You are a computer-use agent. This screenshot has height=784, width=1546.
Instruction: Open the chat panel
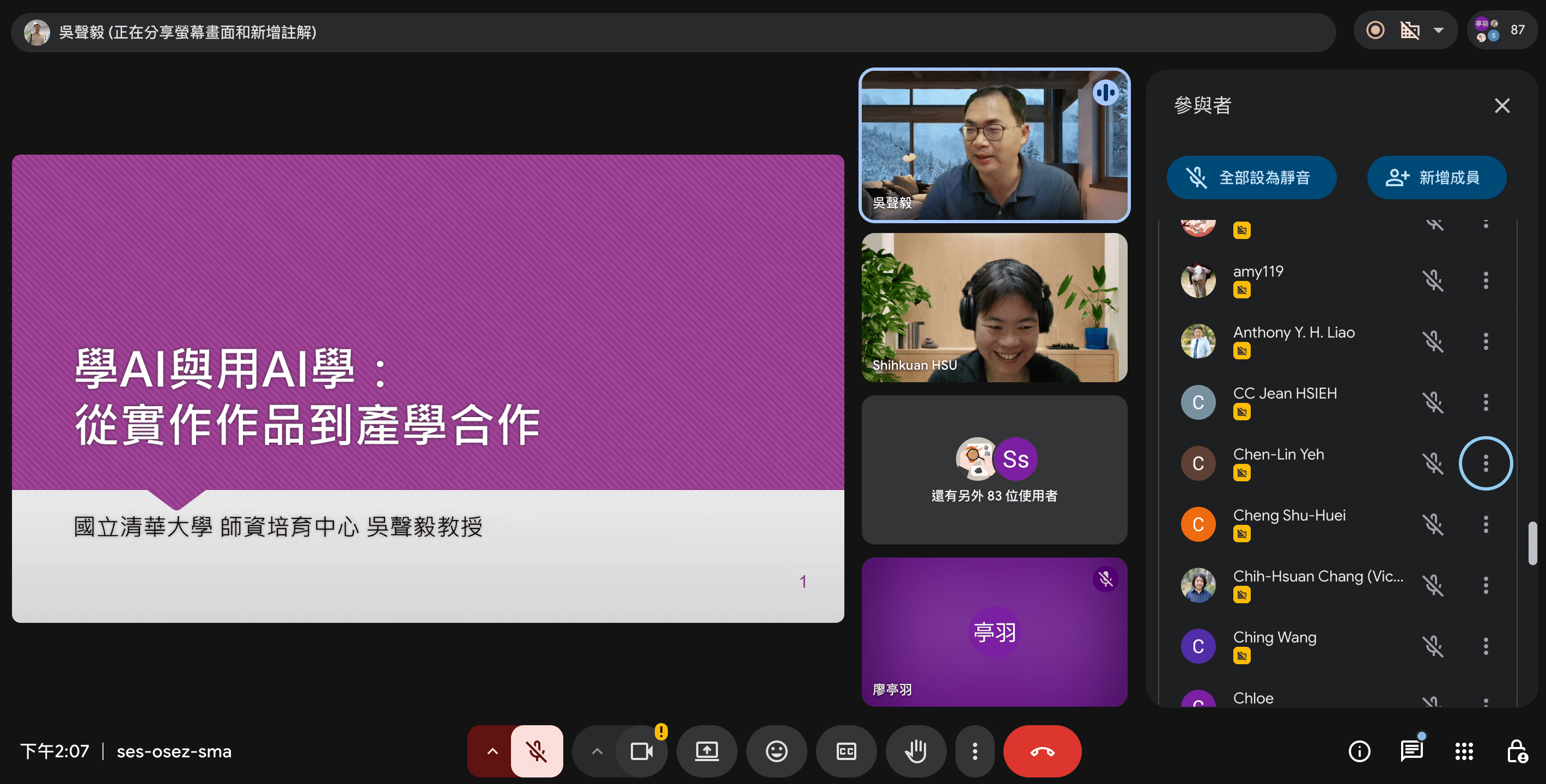pos(1411,751)
